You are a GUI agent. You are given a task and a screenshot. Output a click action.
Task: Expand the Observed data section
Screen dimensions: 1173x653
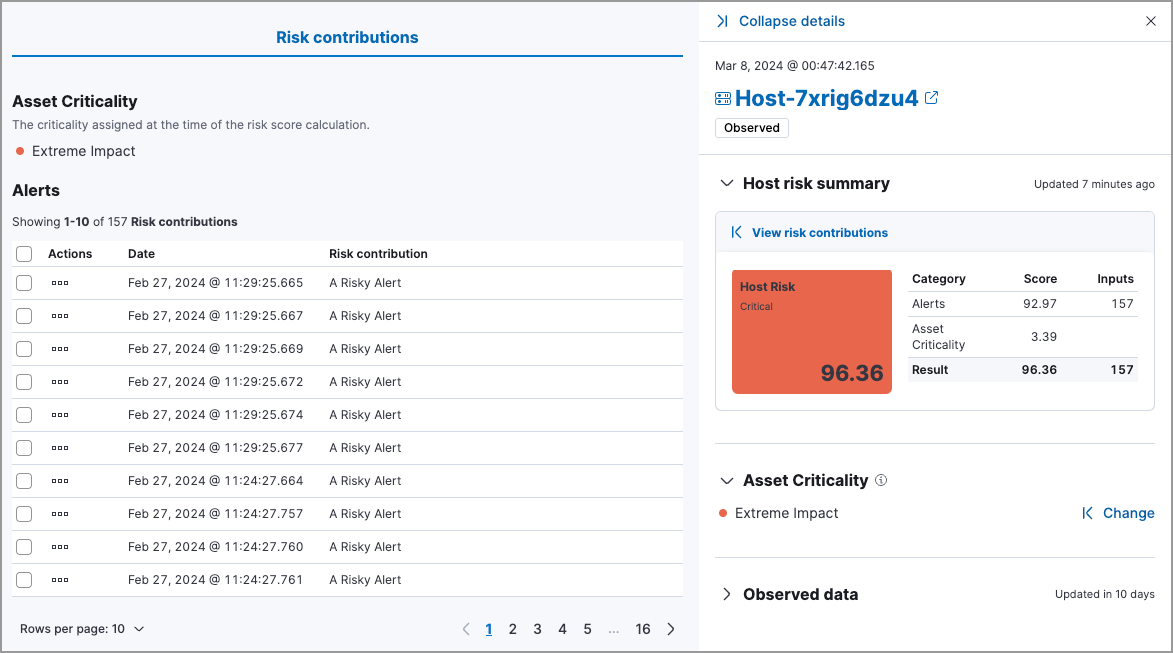[725, 594]
